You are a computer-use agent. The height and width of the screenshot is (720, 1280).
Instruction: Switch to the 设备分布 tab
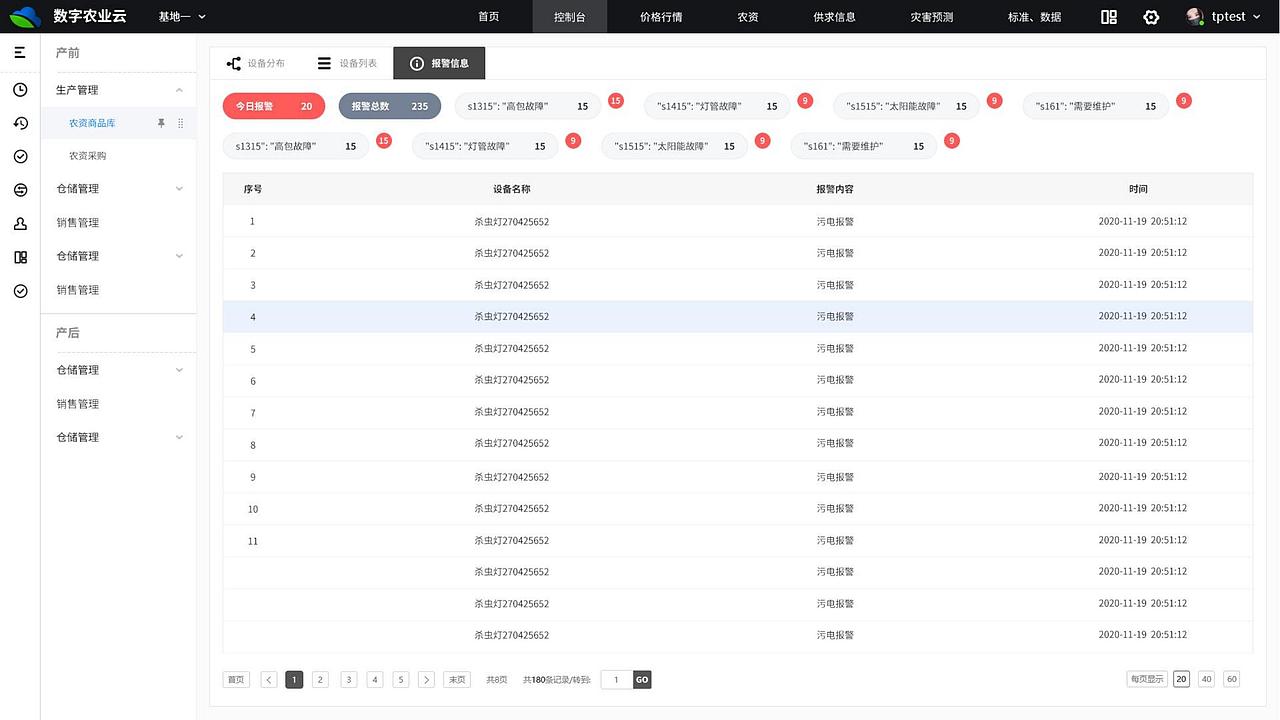(x=255, y=63)
